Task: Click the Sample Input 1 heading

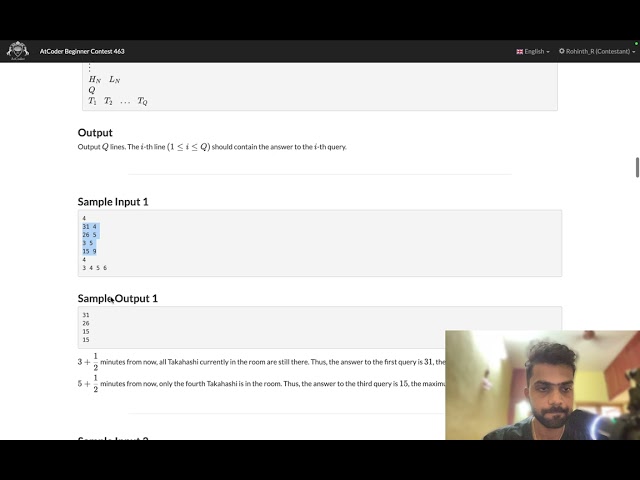Action: [113, 202]
